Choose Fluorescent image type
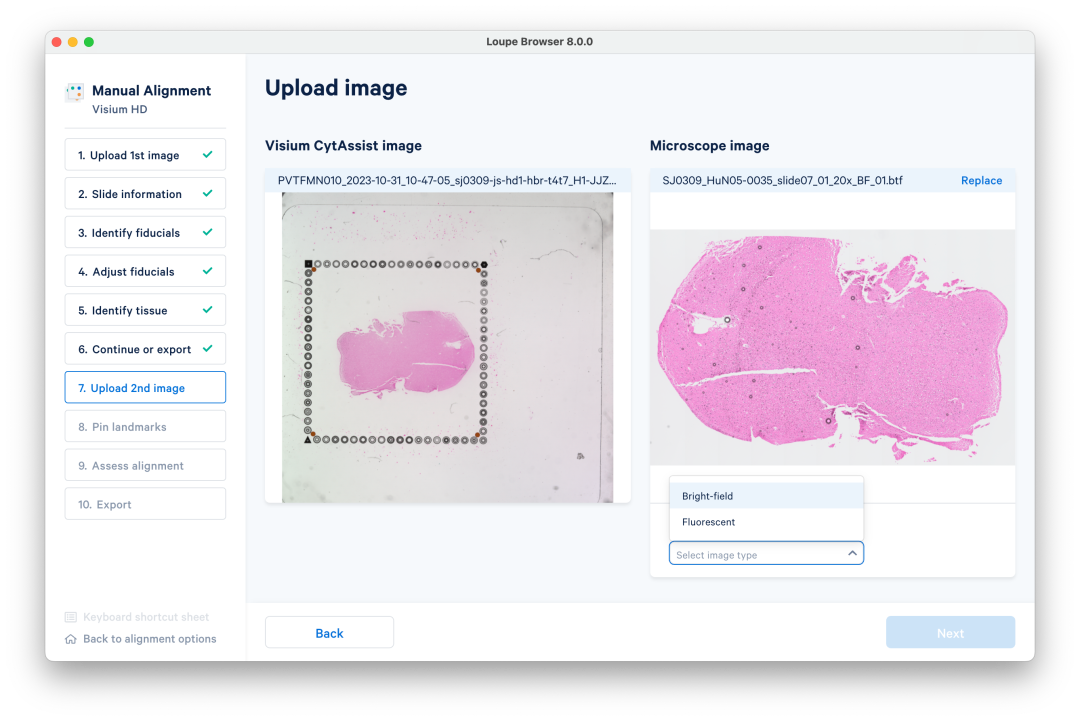The image size is (1080, 721). tap(766, 522)
